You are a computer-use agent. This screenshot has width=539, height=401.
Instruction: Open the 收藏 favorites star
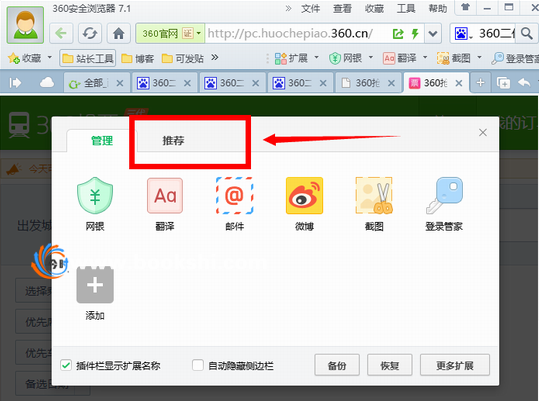(14, 58)
